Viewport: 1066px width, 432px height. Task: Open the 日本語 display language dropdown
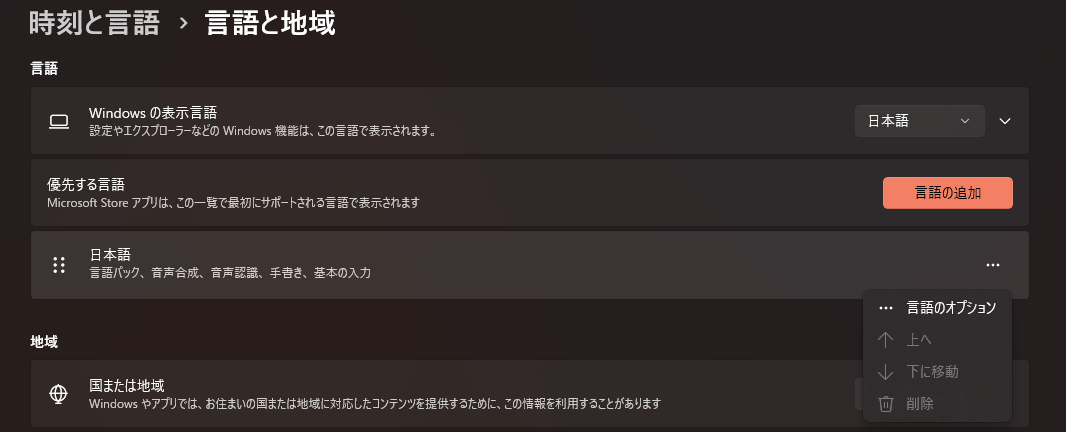(919, 121)
